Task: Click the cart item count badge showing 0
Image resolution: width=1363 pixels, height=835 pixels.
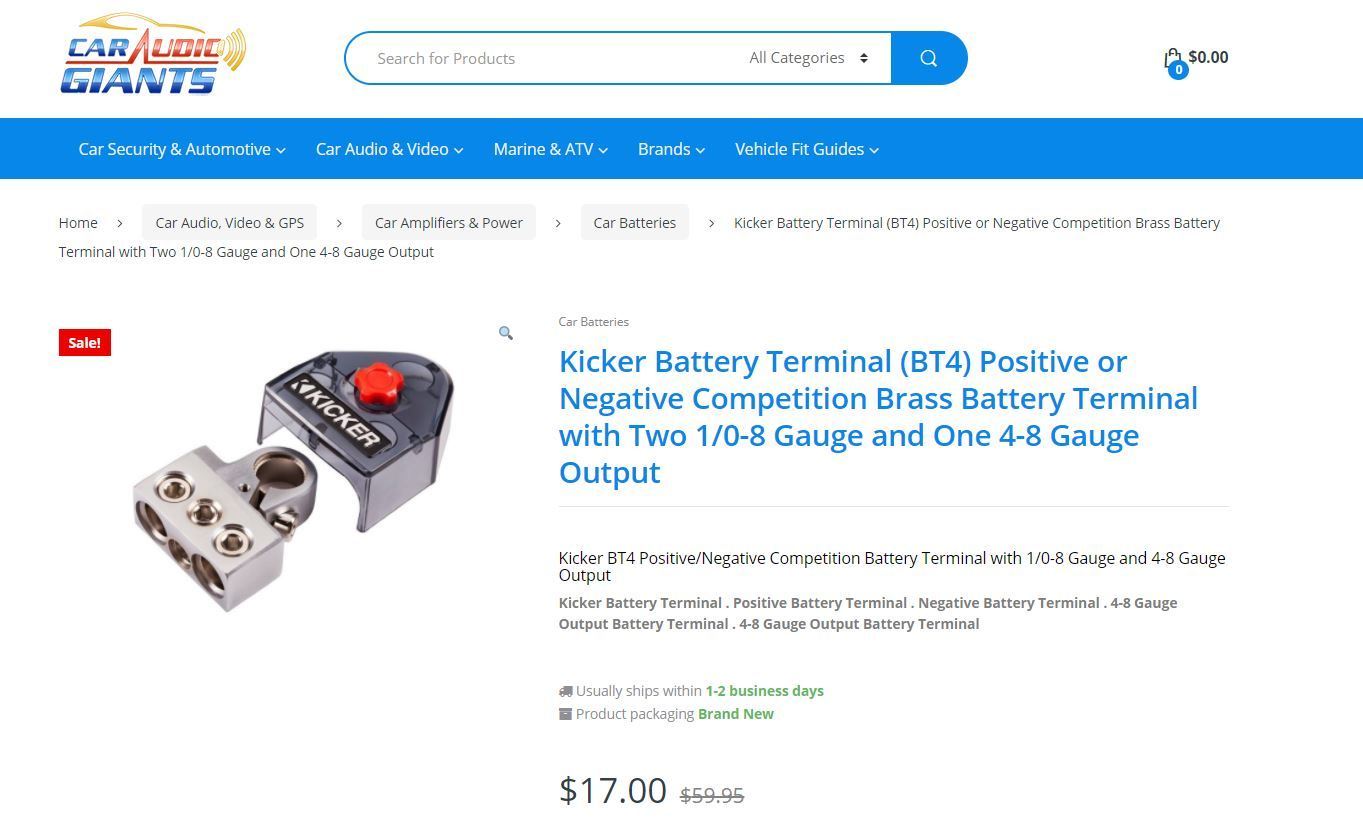Action: [x=1179, y=70]
